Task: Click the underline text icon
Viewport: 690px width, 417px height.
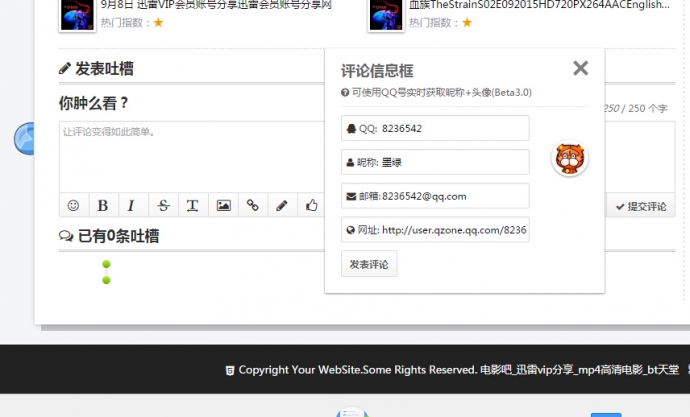Action: (x=192, y=205)
